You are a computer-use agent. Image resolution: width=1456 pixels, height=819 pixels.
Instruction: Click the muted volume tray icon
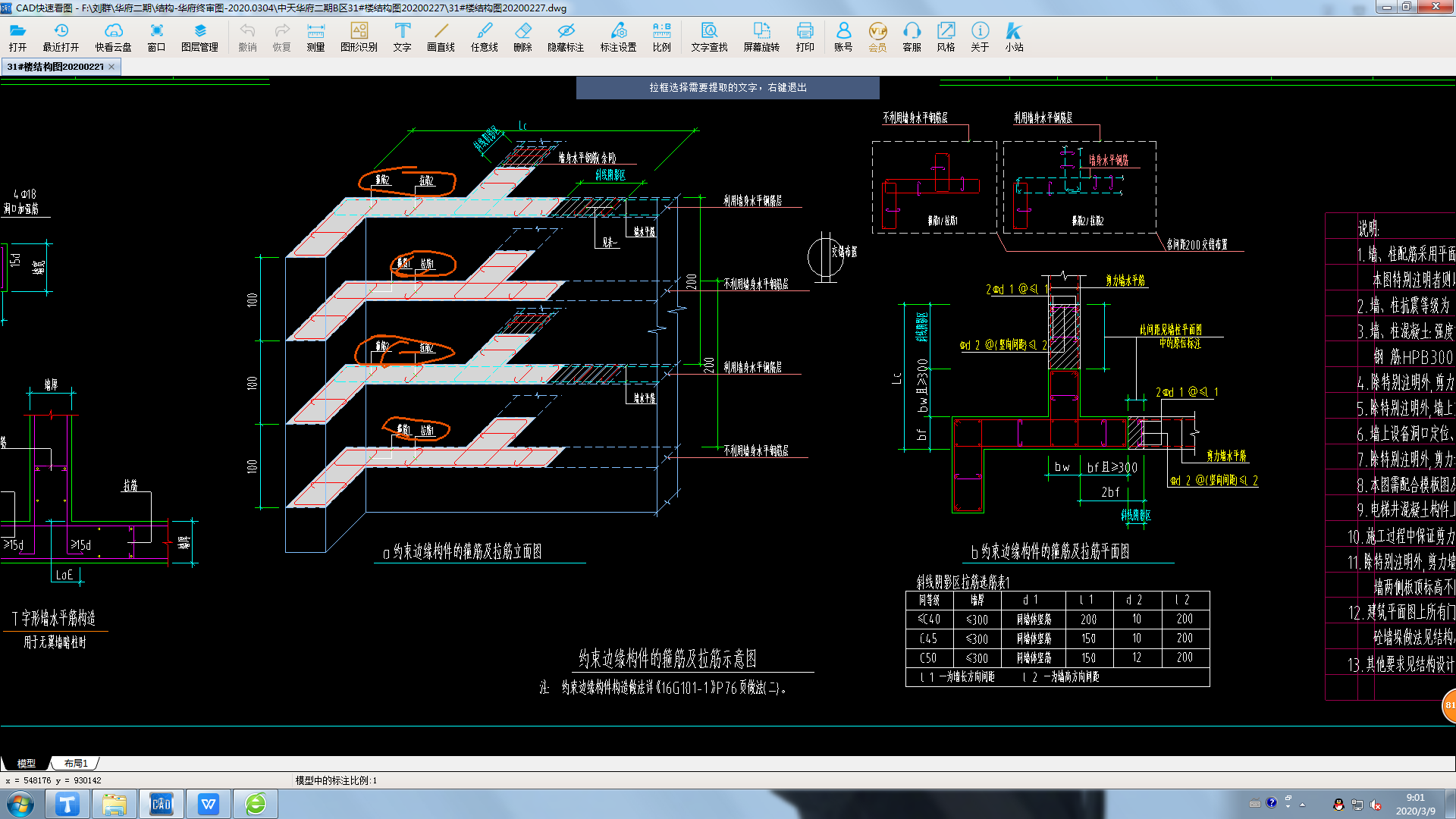pos(1376,805)
